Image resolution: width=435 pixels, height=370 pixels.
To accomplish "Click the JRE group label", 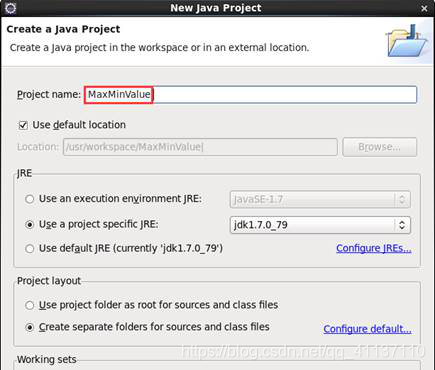I will (25, 173).
